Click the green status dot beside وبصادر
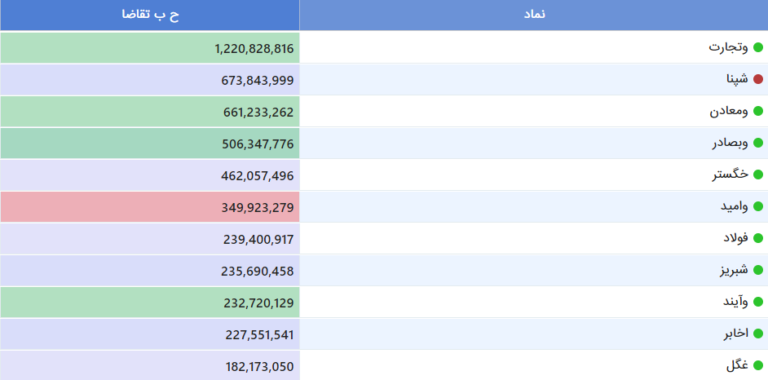768x380 pixels. point(758,143)
